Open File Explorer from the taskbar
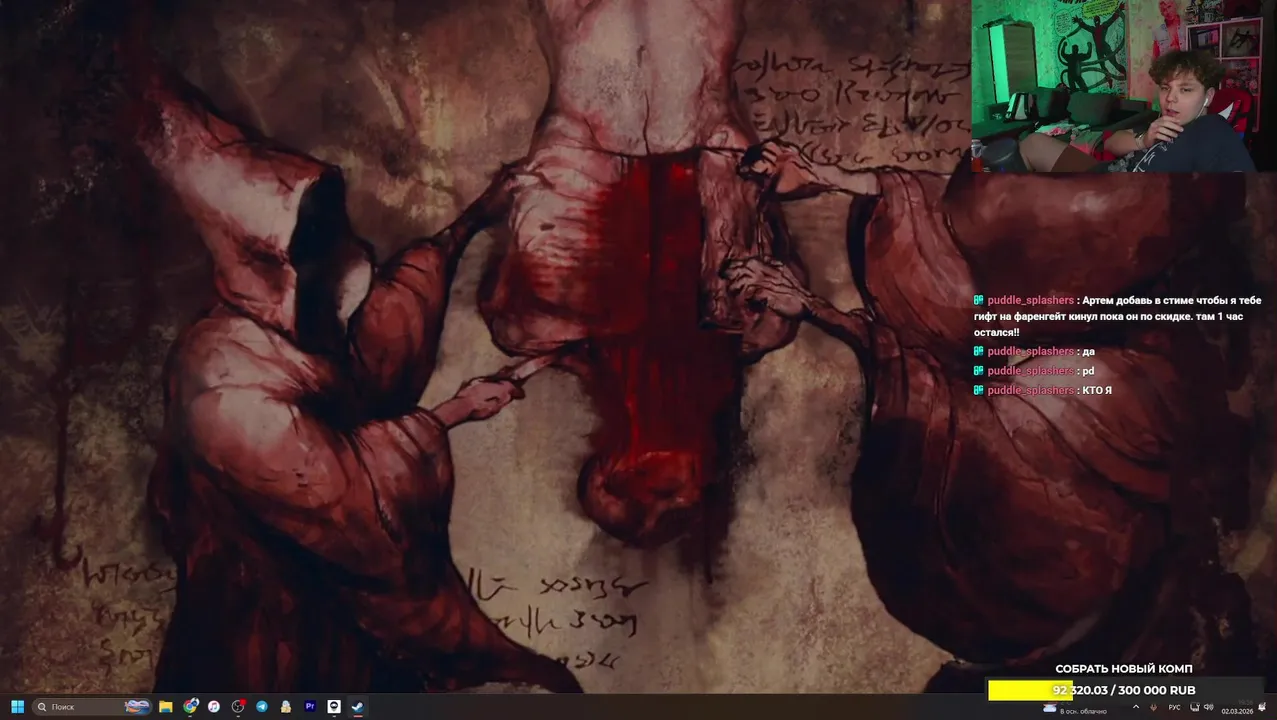Viewport: 1277px width, 720px height. (x=166, y=707)
